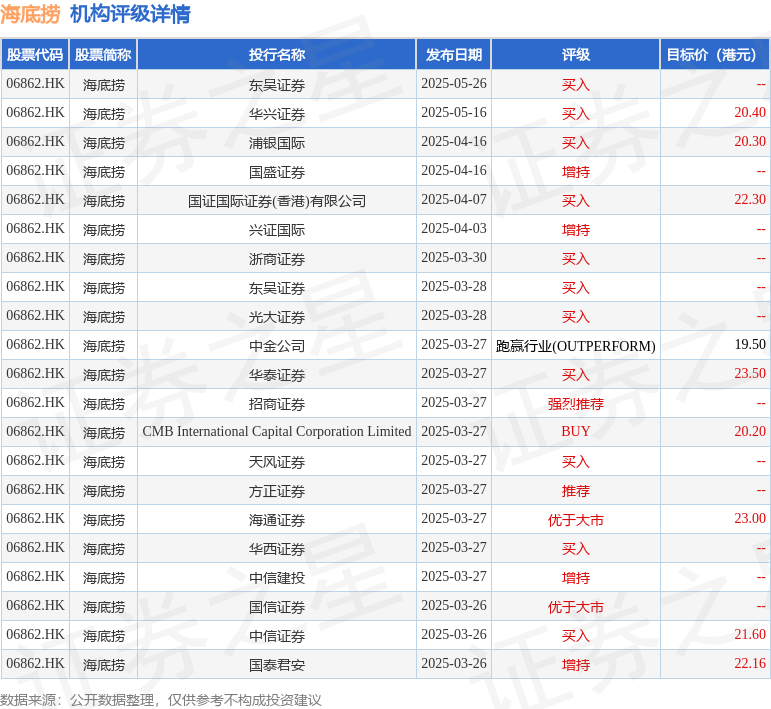Click target price 22.30

[750, 200]
